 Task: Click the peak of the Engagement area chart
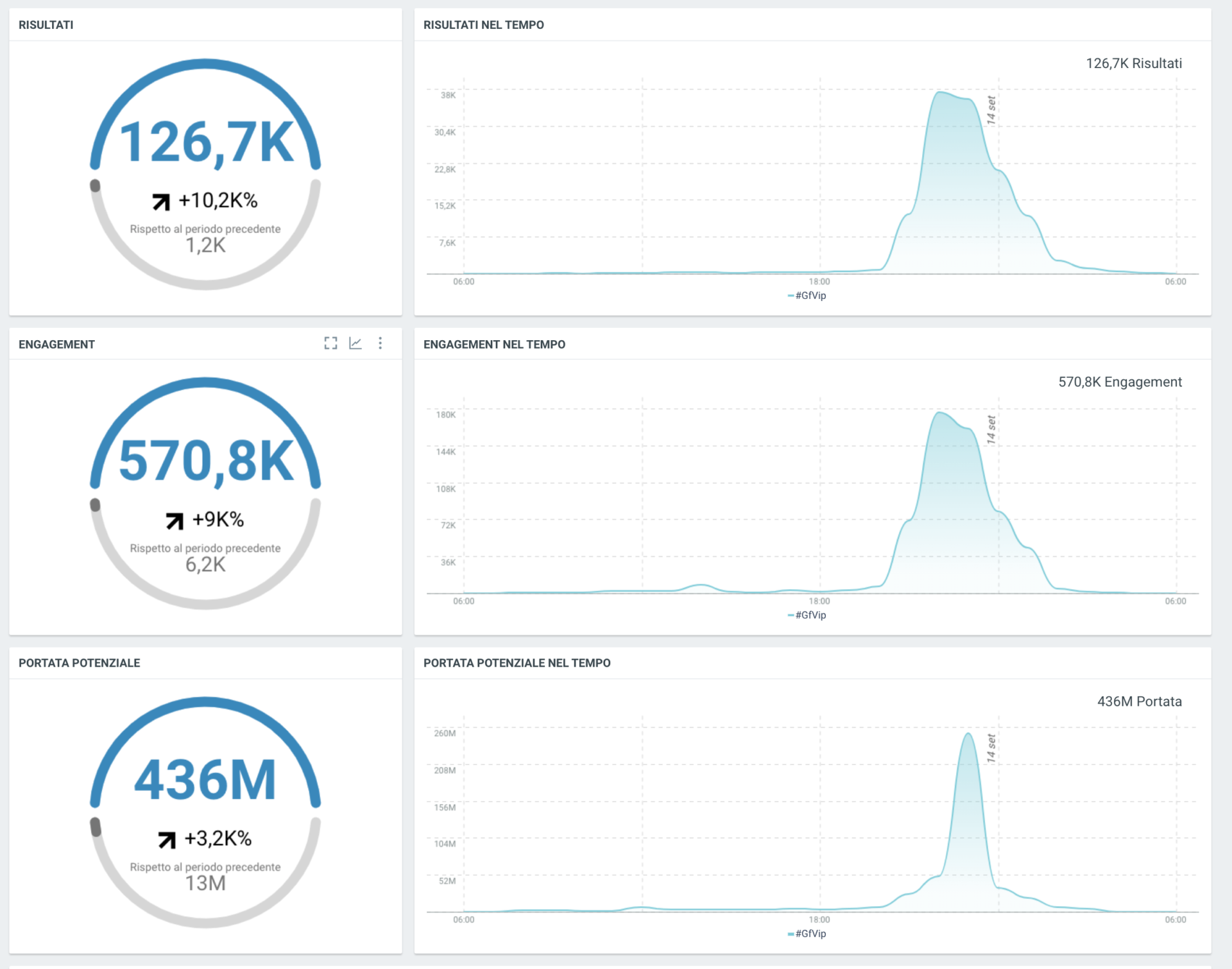[940, 413]
